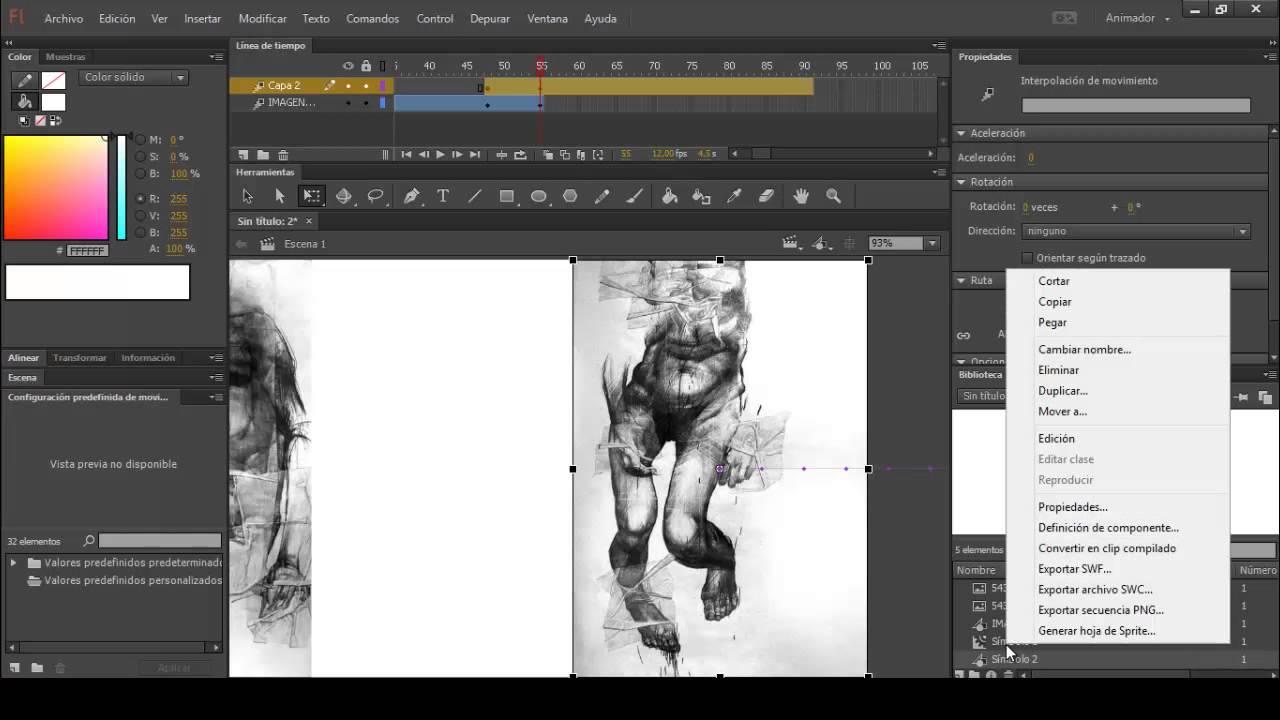The width and height of the screenshot is (1280, 720).
Task: Click the delete layer trash icon
Action: [x=283, y=155]
